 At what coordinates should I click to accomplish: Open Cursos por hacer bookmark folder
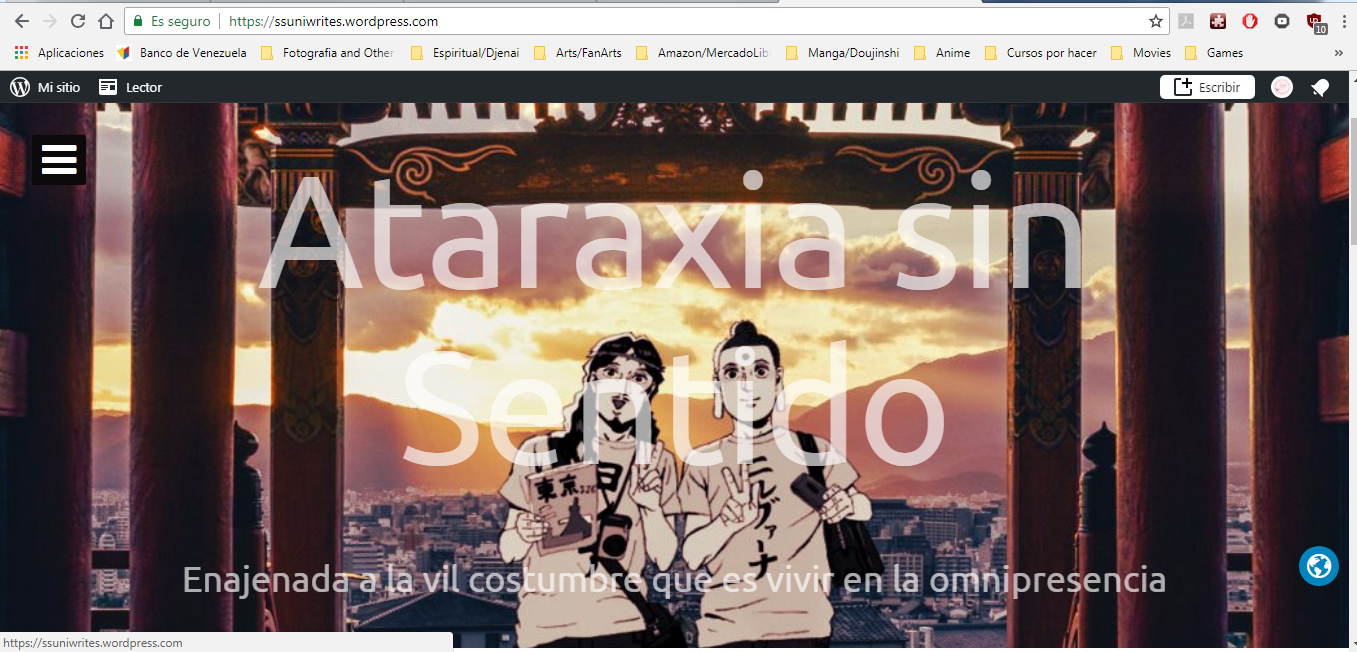click(x=1041, y=53)
